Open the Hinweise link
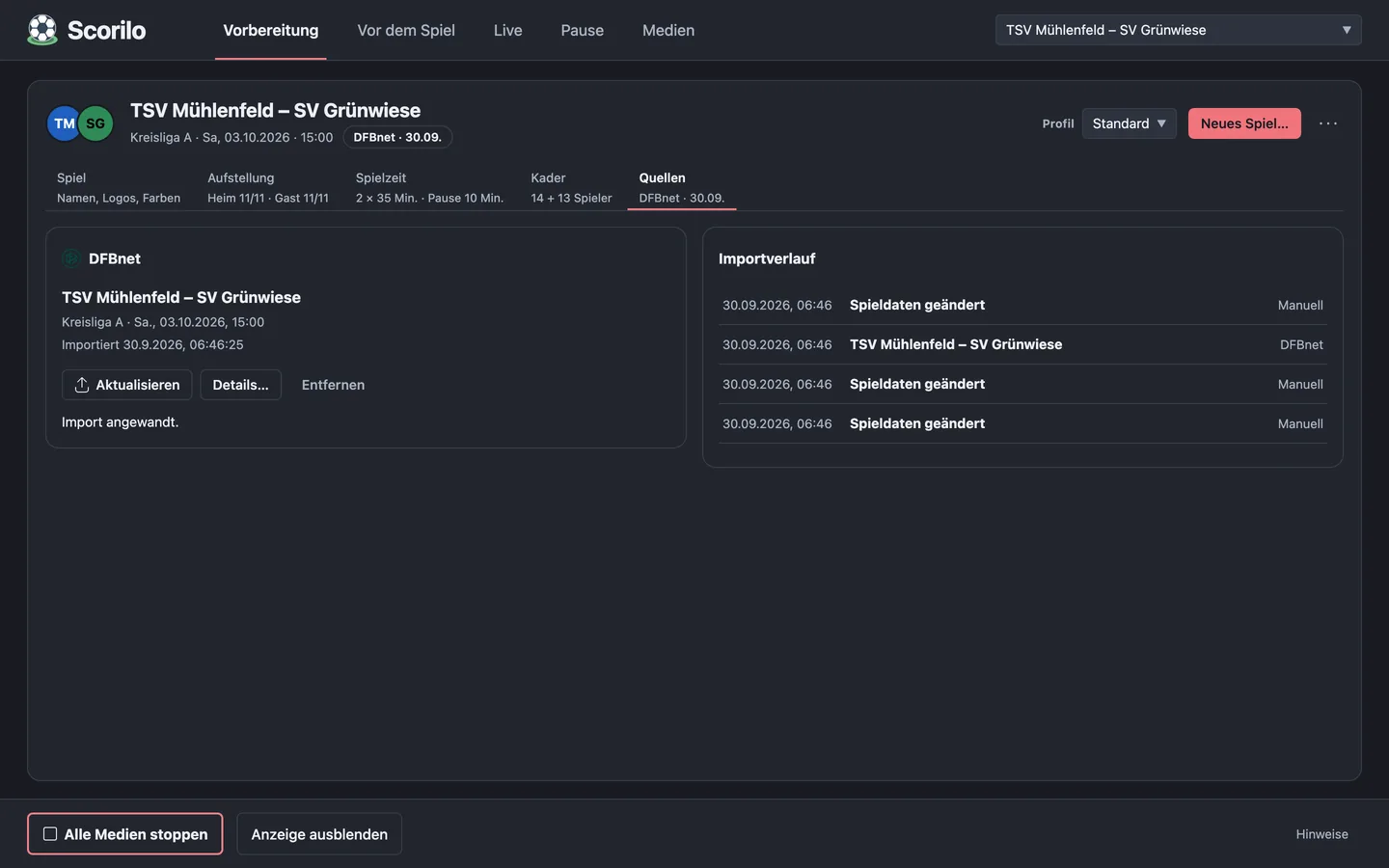The height and width of the screenshot is (868, 1389). (x=1322, y=834)
